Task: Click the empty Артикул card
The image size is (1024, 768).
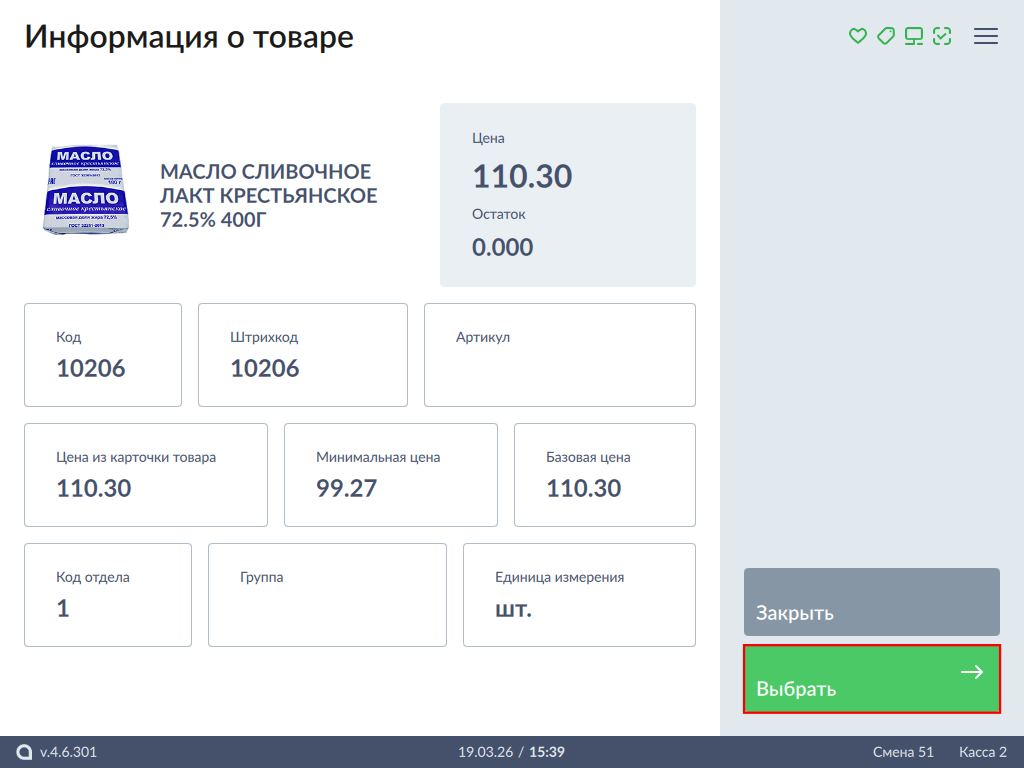Action: pos(560,355)
